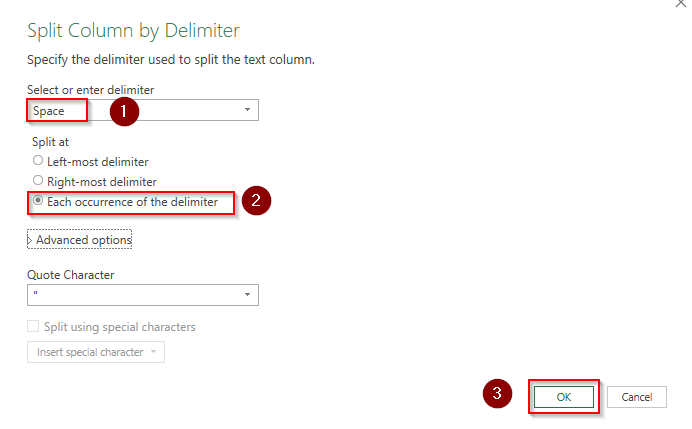Enable Split using special characters checkbox
692x429 pixels.
(x=34, y=326)
